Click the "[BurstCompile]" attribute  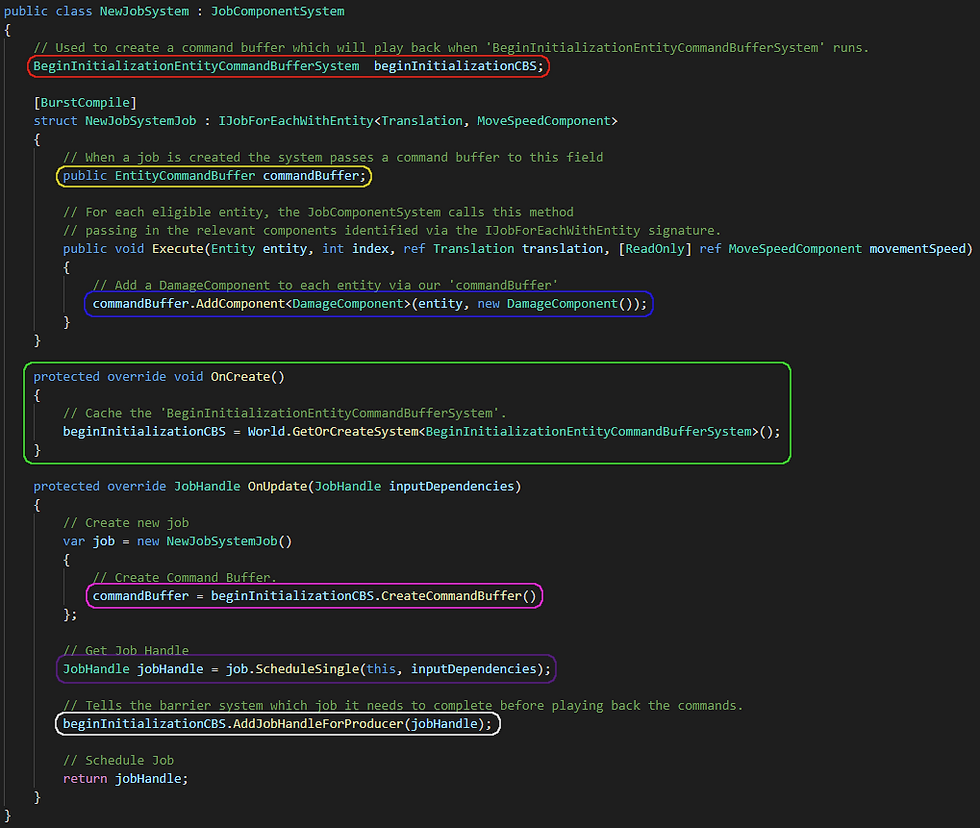85,102
